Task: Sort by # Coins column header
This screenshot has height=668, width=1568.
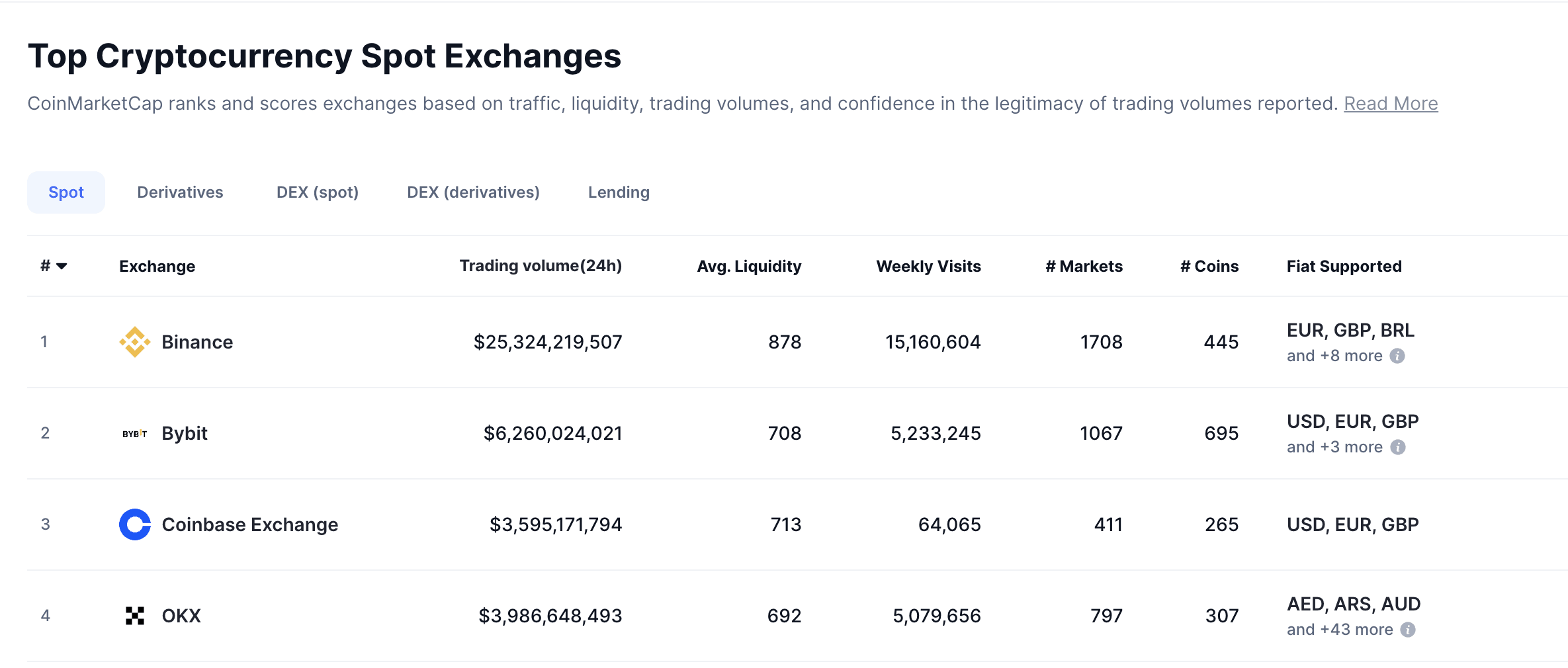Action: tap(1209, 266)
